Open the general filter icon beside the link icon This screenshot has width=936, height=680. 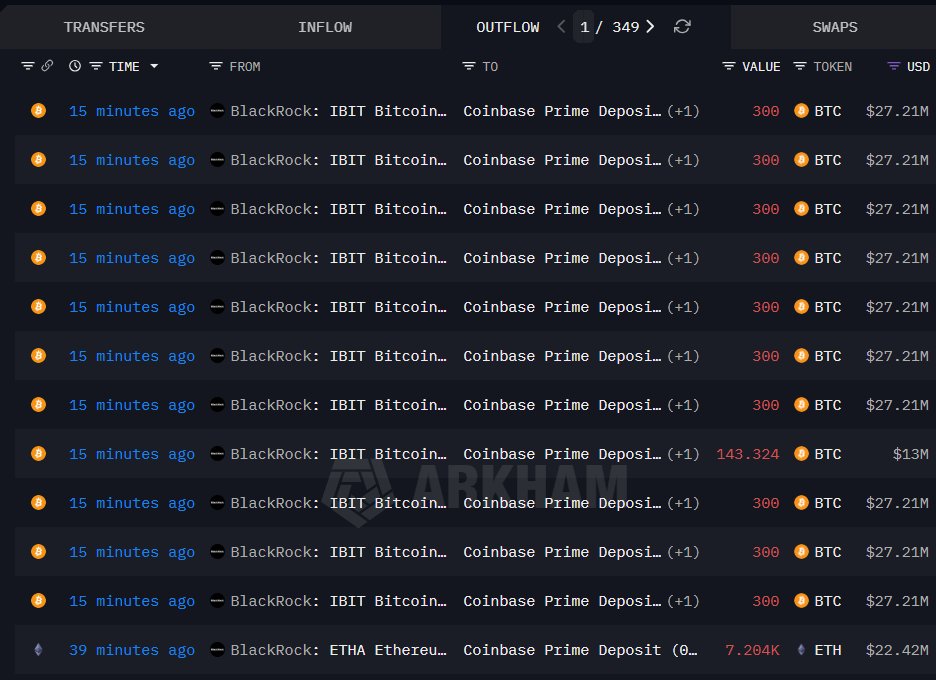(x=27, y=66)
